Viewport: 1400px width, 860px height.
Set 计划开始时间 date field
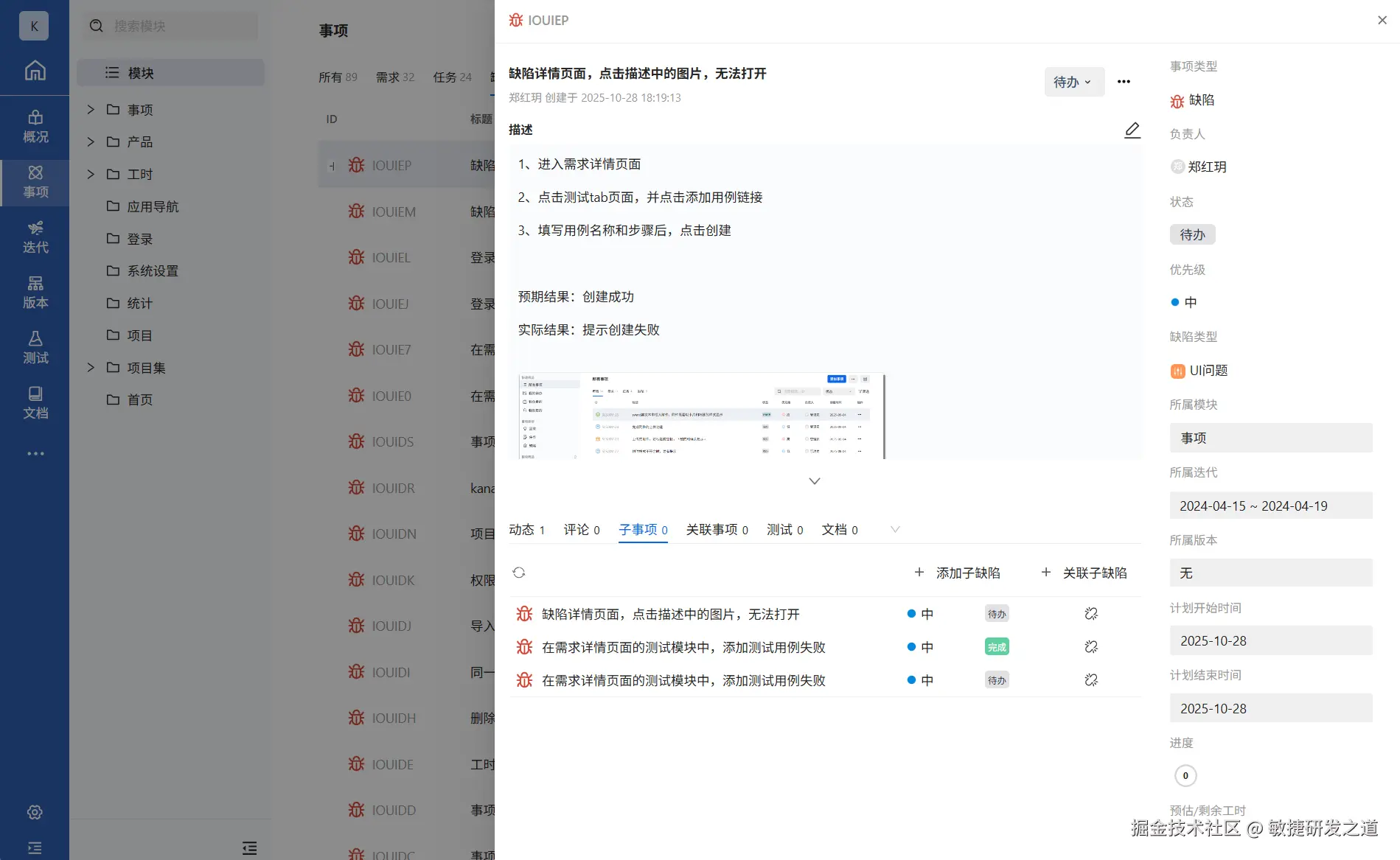pos(1271,640)
